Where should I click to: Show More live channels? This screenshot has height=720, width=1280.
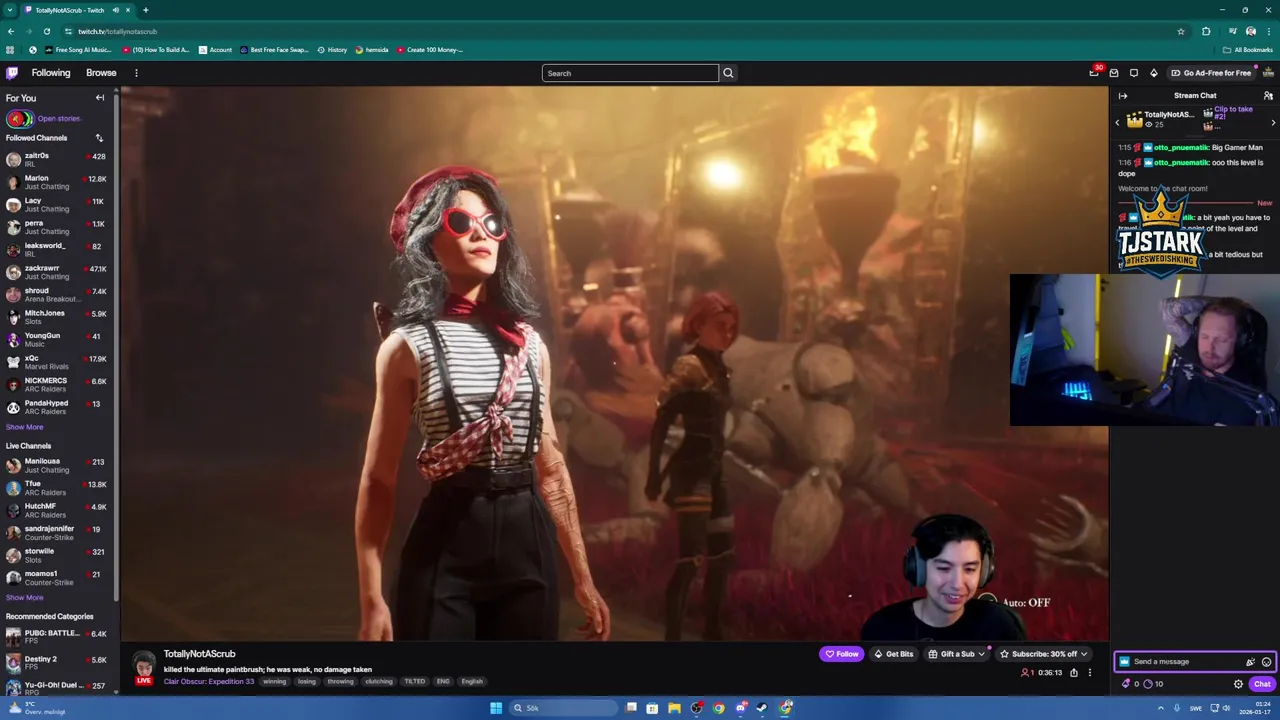[24, 597]
